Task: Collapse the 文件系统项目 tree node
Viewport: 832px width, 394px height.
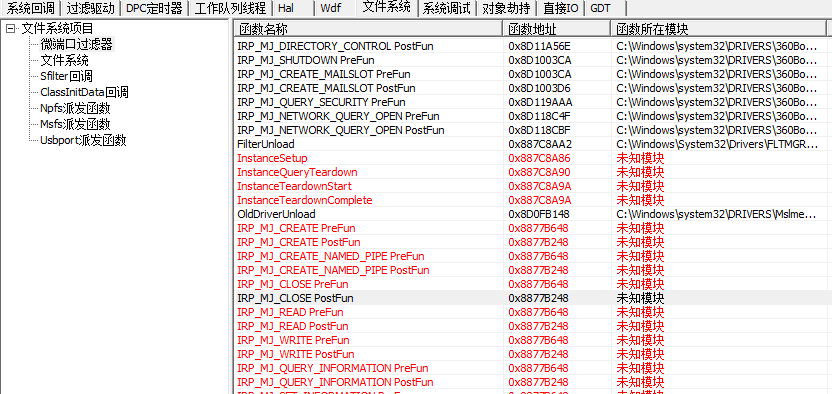Action: [10, 29]
